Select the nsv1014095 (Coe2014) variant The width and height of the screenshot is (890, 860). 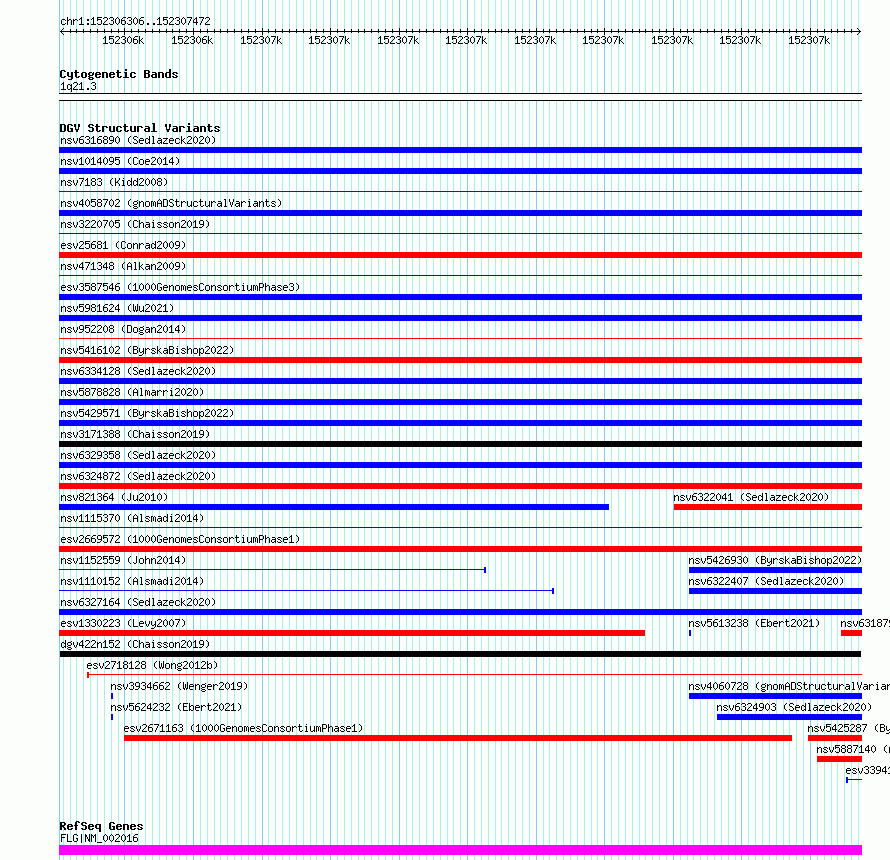[120, 161]
